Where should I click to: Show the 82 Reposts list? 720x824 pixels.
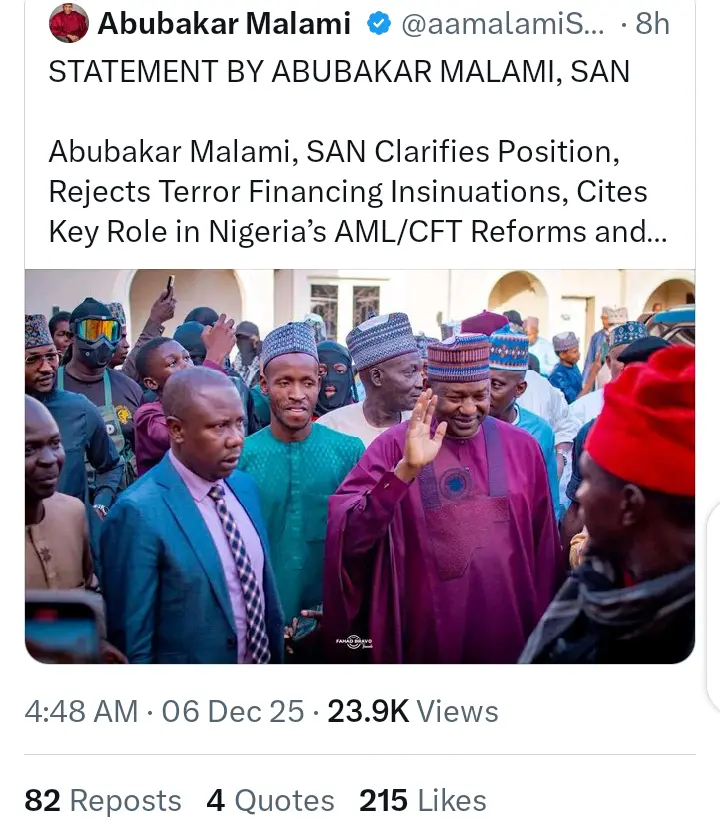point(103,800)
